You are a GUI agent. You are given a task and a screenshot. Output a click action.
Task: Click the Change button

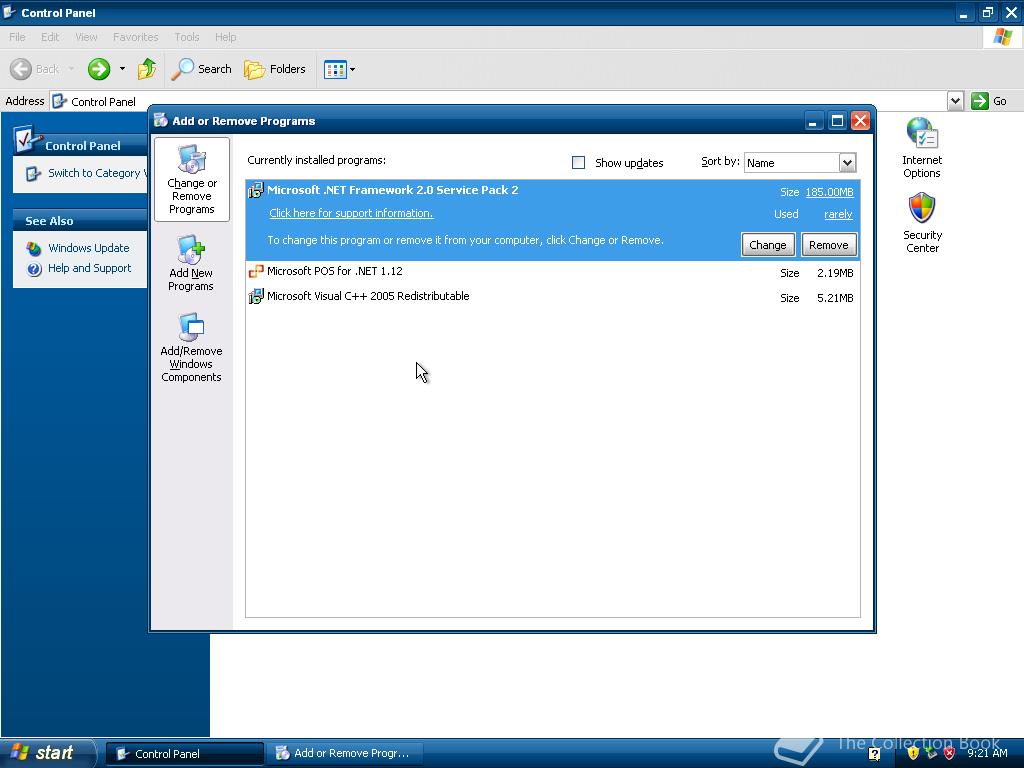pos(767,245)
